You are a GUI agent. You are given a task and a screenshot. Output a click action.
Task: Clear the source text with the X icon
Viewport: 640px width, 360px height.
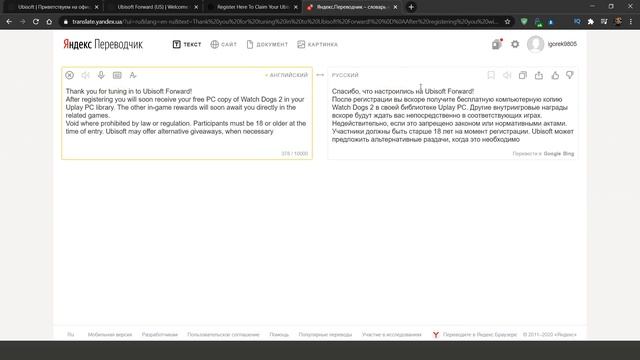point(69,75)
